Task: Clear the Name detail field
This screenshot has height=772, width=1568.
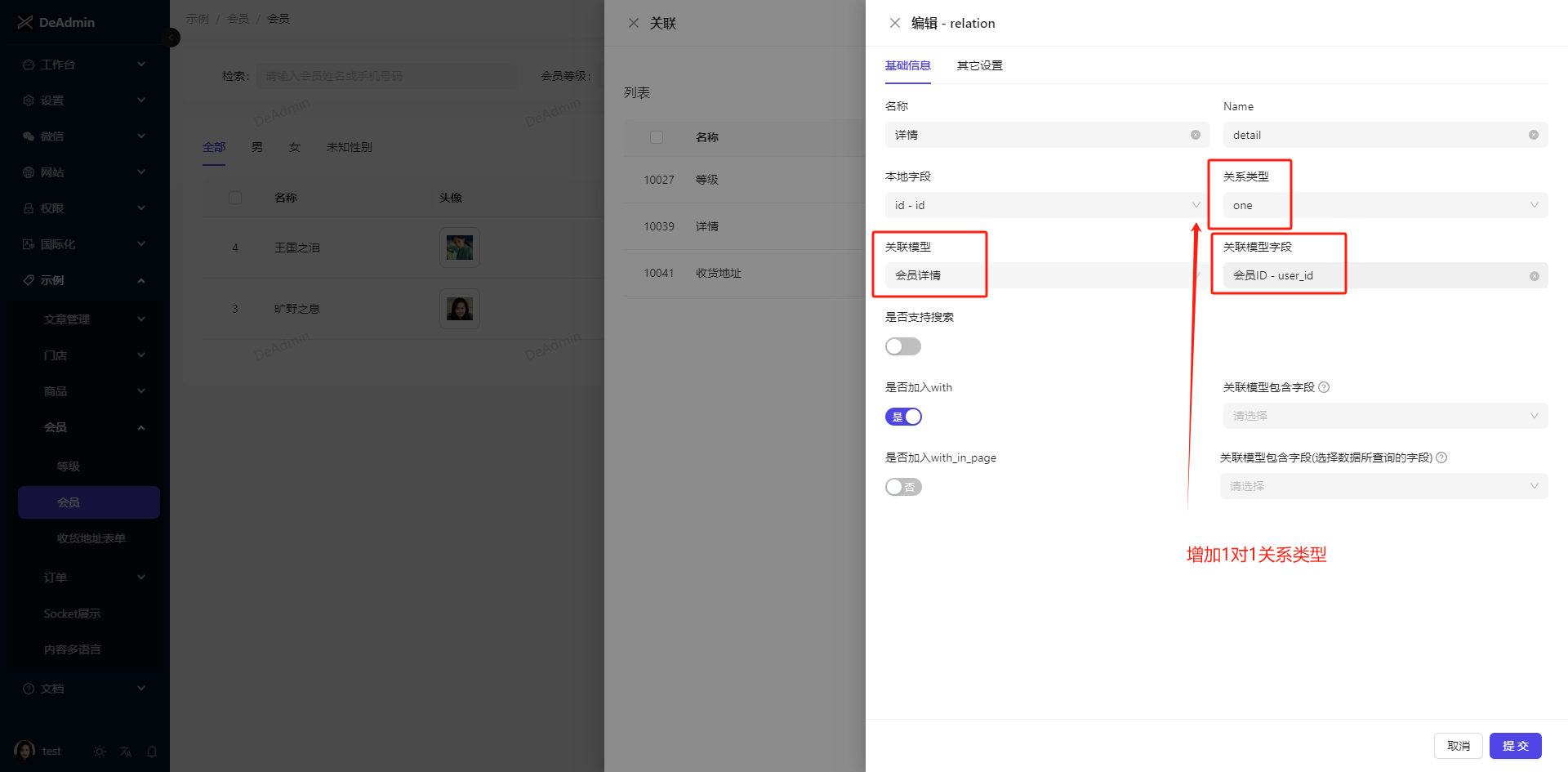Action: pos(1534,135)
